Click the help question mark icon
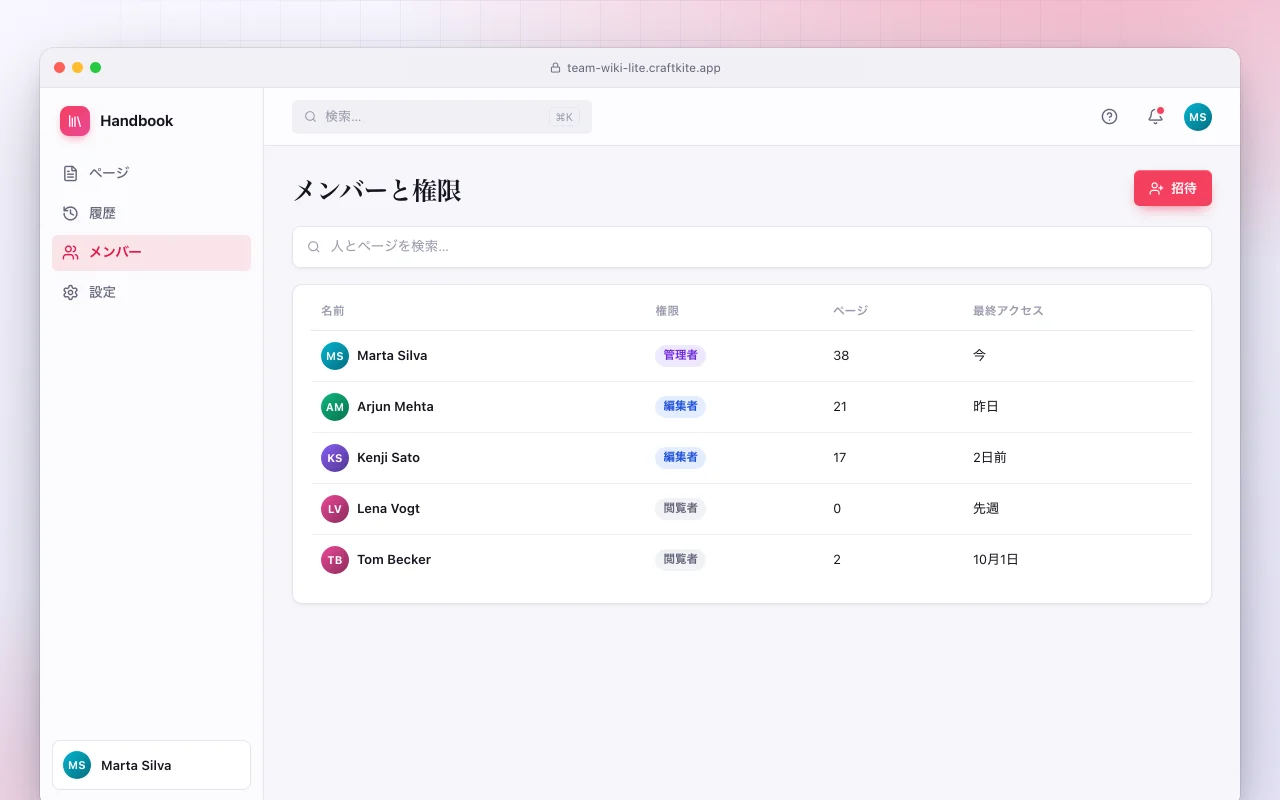 point(1109,117)
